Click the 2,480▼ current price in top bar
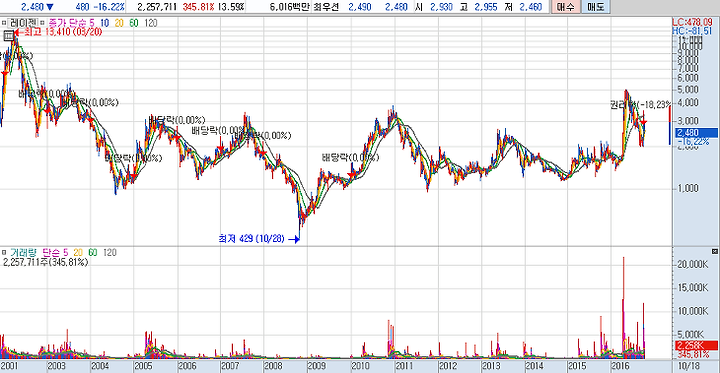This screenshot has height=373, width=720. point(37,7)
